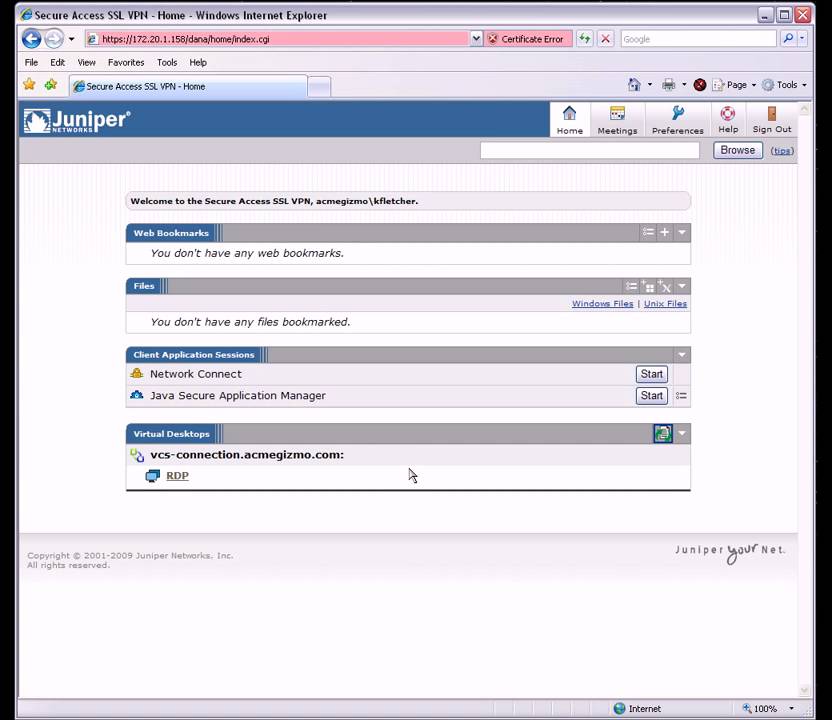Select the Secure Access SSL VPN tab
The height and width of the screenshot is (720, 832).
pyautogui.click(x=188, y=86)
